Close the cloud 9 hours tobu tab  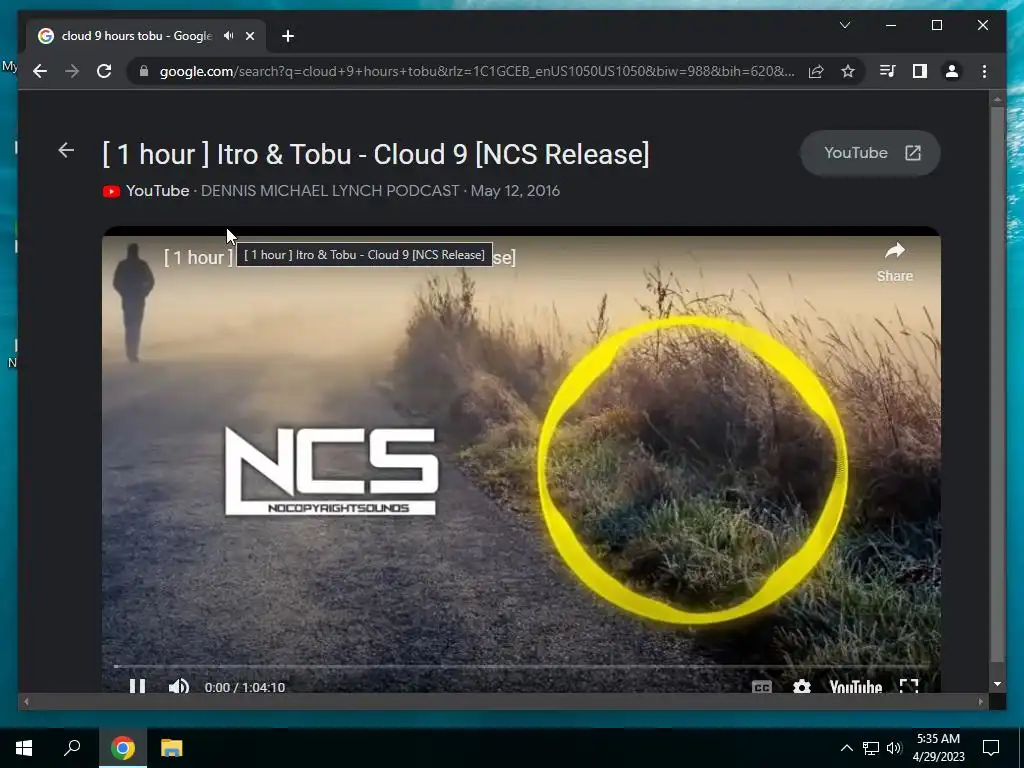point(249,36)
